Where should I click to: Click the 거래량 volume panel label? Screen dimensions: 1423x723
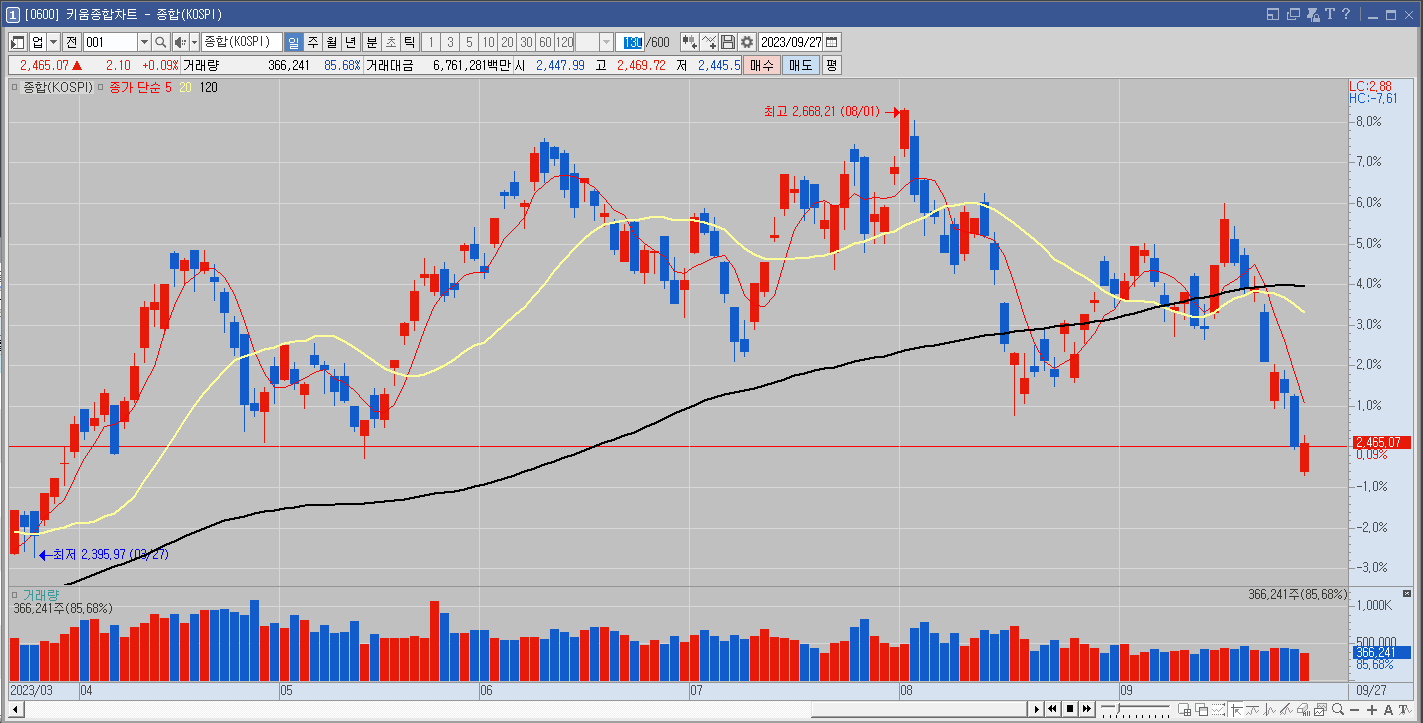[41, 594]
